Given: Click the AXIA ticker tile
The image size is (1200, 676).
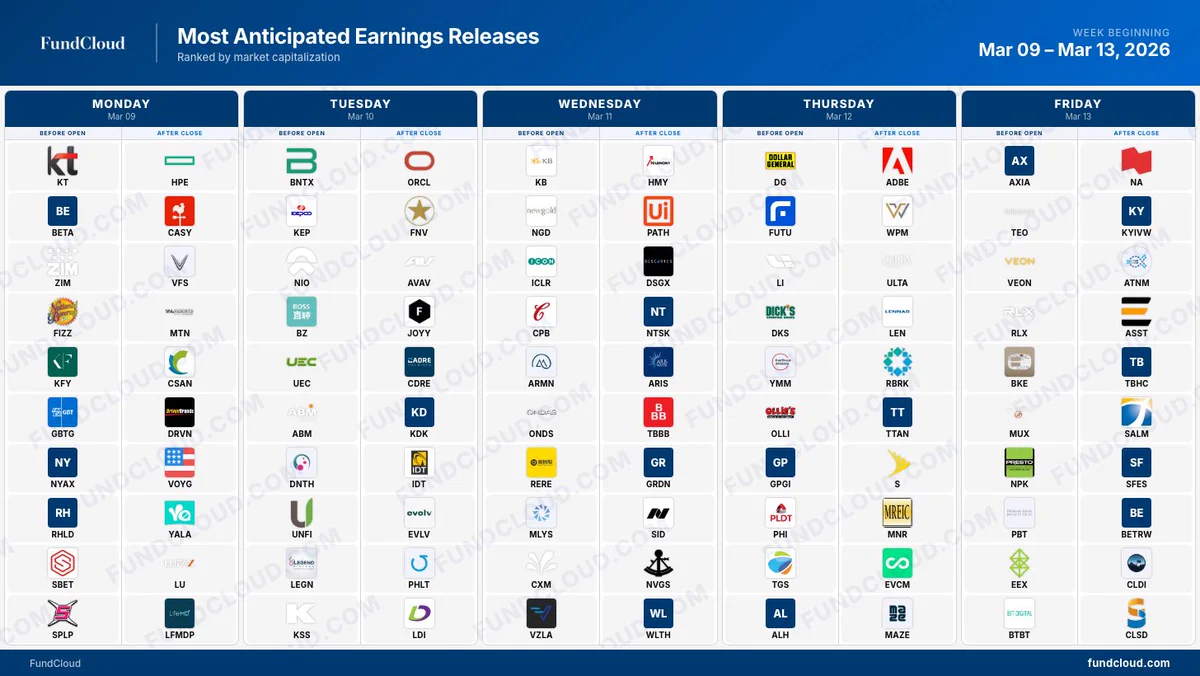Looking at the screenshot, I should (1019, 167).
